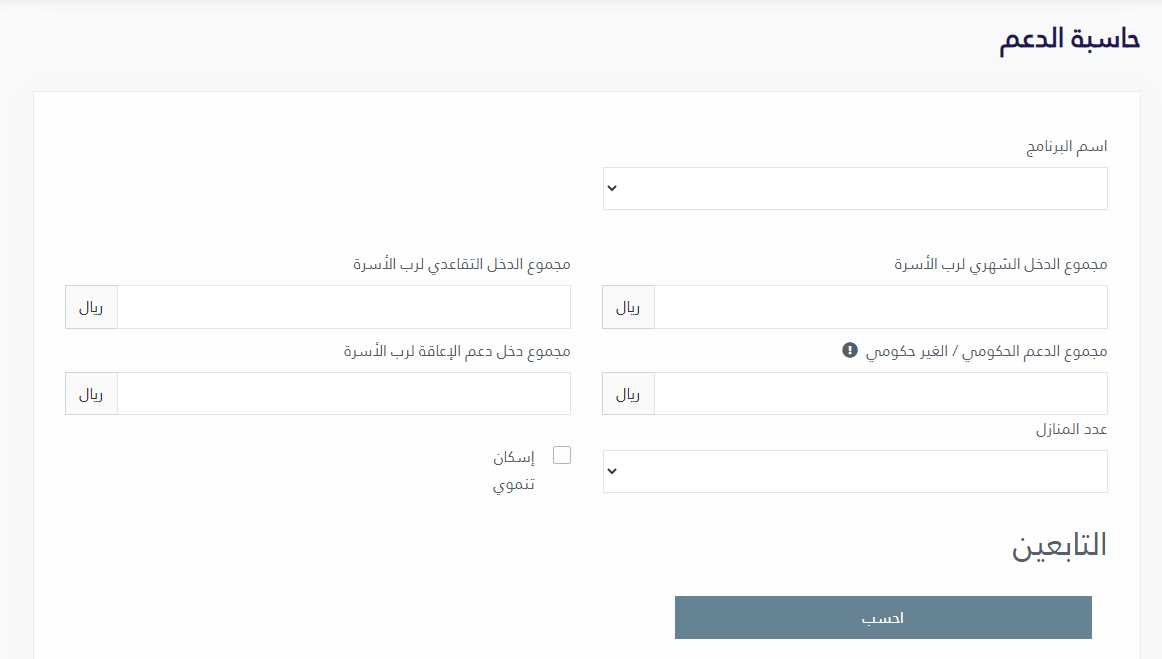Click ريال addon of retirement income field
Image resolution: width=1162 pixels, height=659 pixels.
point(91,307)
